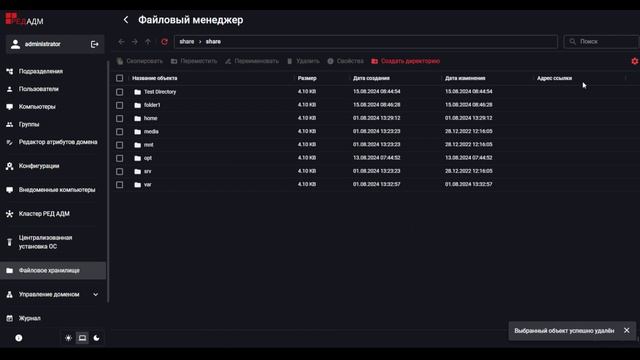Dismiss the deletion success notification
Viewport: 640px width, 360px height.
[627, 330]
